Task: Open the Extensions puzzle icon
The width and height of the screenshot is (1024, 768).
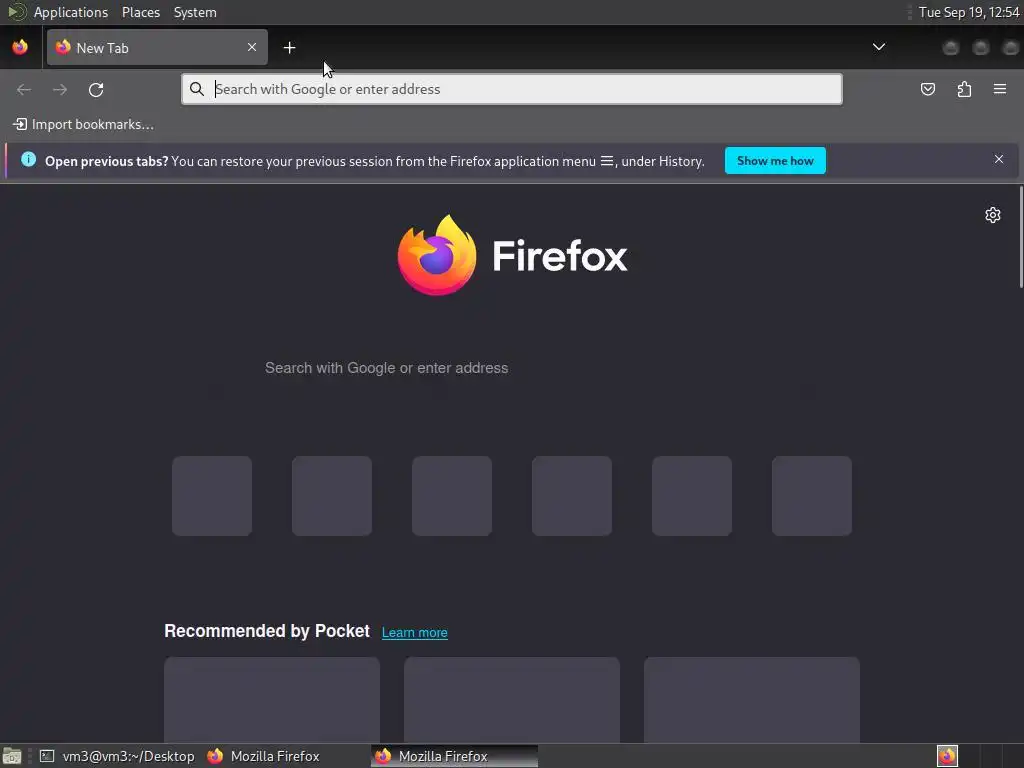Action: click(x=964, y=89)
